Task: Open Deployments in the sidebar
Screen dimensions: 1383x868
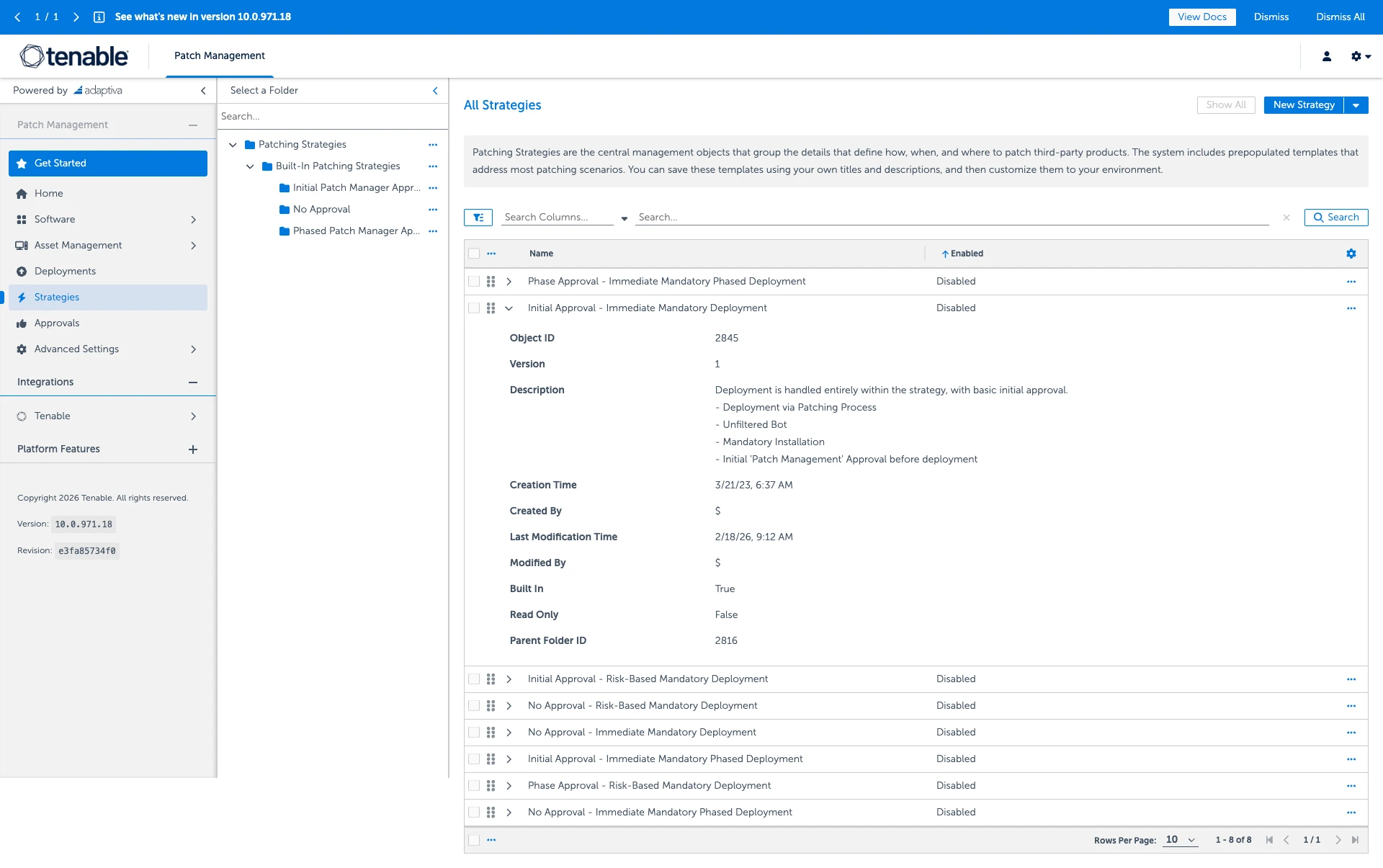Action: 108,271
